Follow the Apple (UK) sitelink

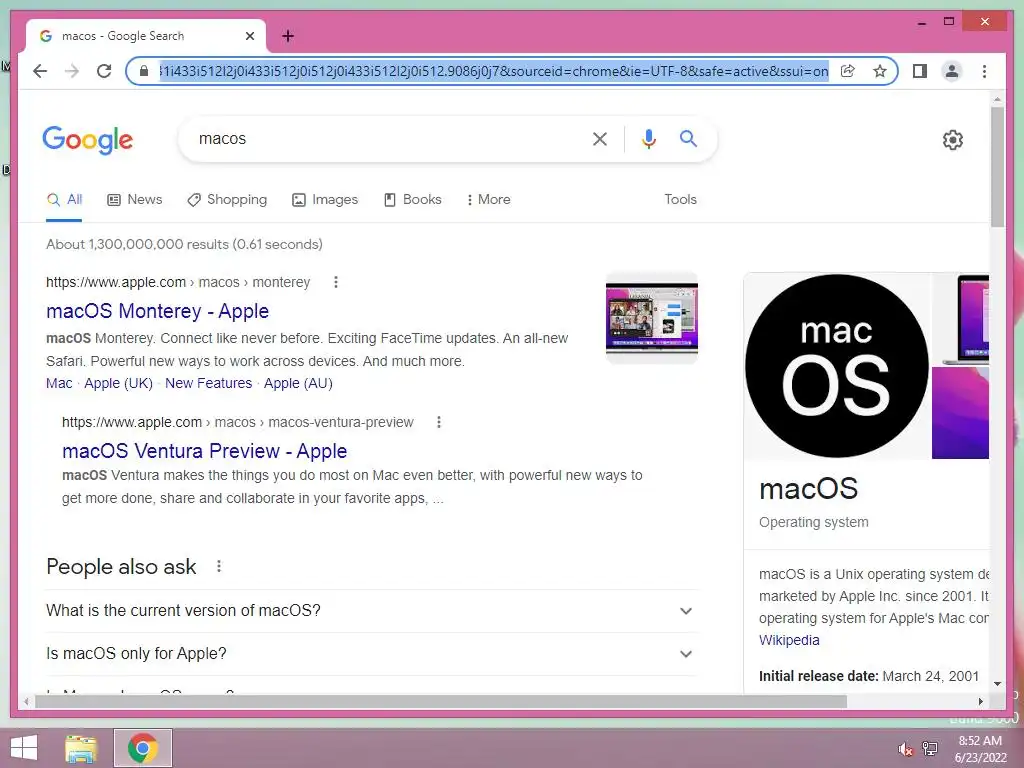coord(118,383)
